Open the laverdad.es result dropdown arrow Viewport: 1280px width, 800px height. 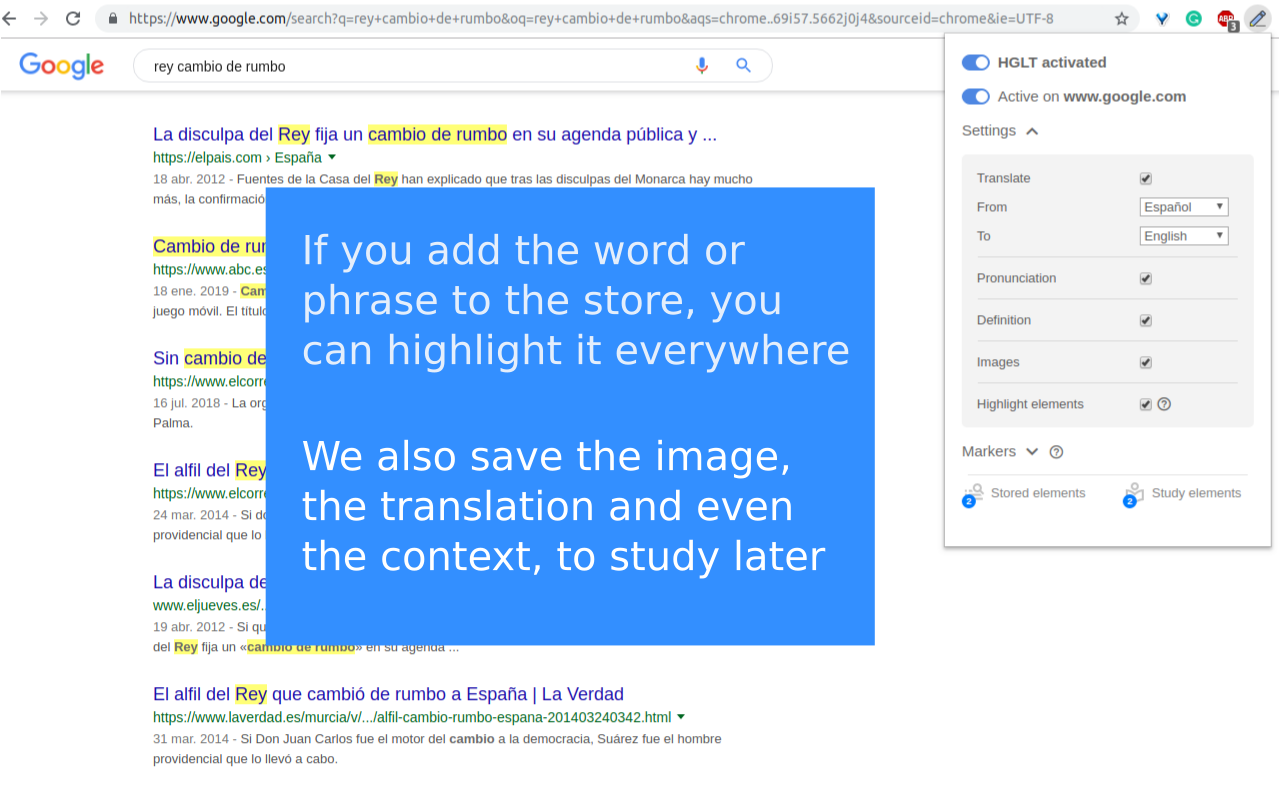click(681, 717)
